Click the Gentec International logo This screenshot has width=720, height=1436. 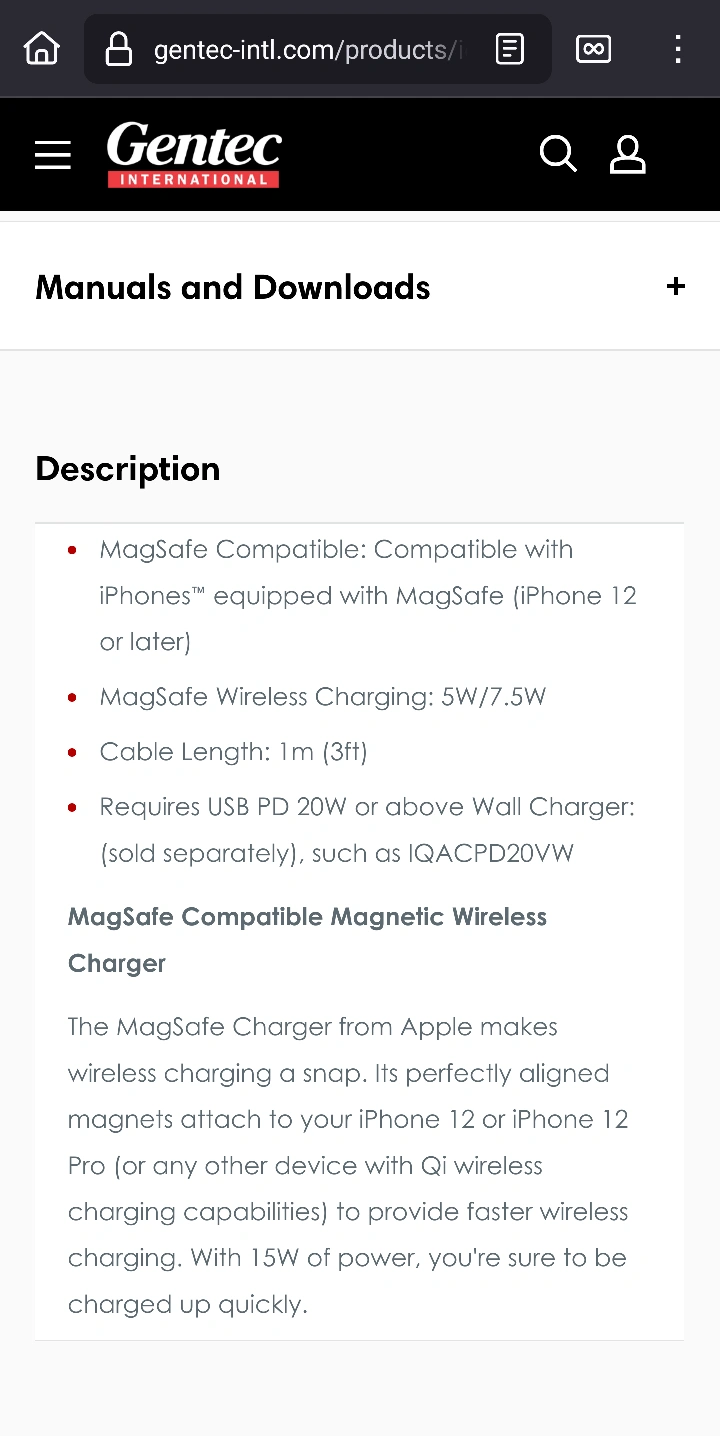(194, 155)
